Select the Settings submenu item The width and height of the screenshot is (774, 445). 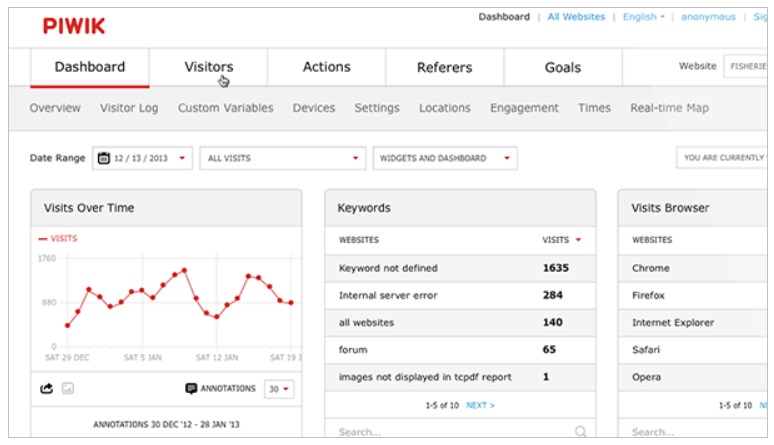pos(377,108)
